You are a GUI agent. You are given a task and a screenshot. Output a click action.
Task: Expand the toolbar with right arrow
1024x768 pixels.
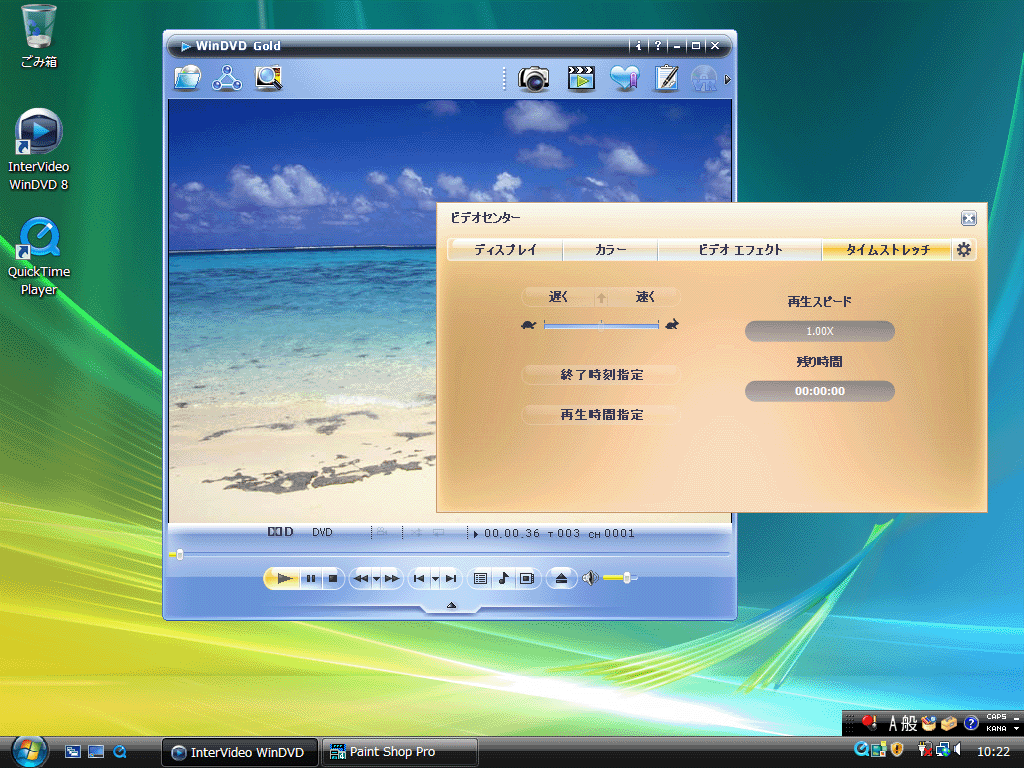click(728, 80)
